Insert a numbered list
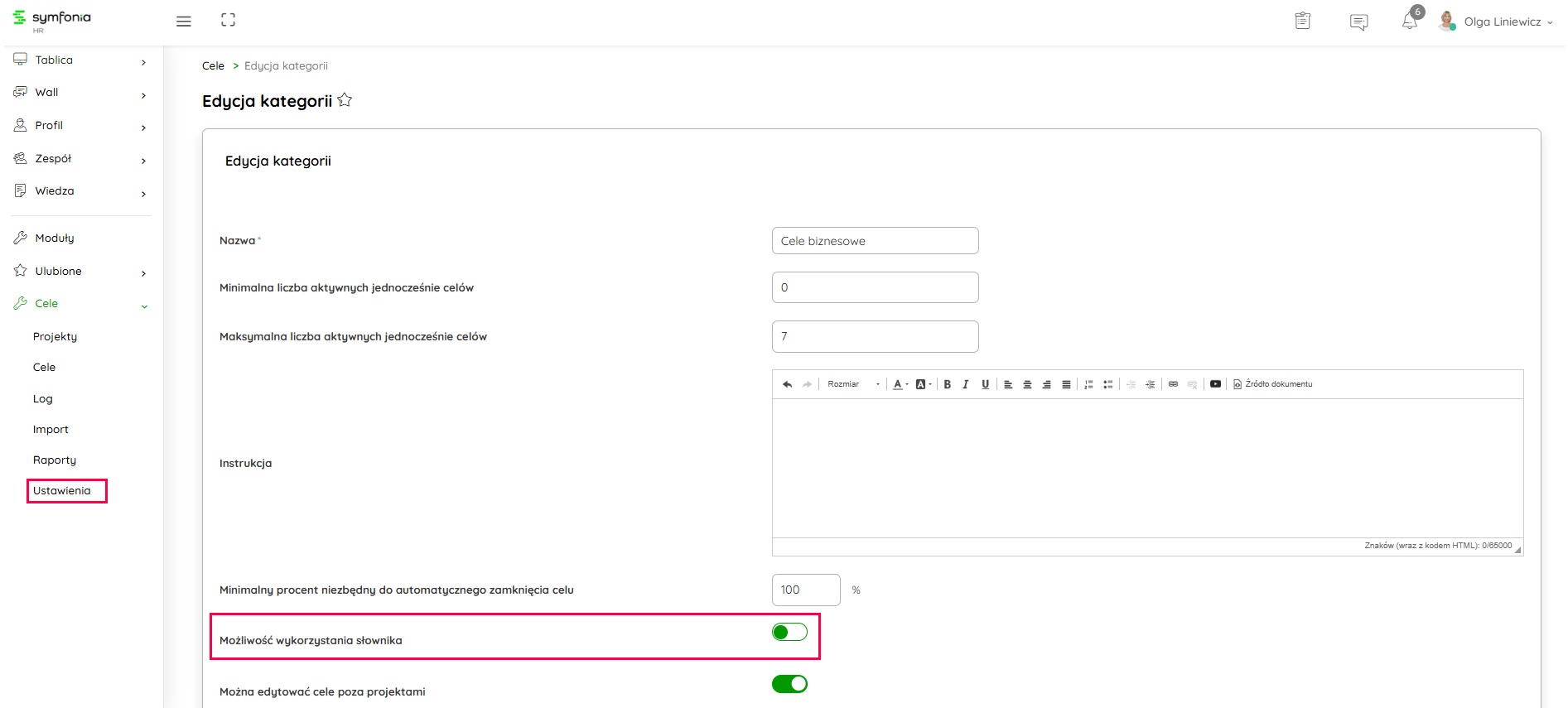The image size is (1568, 708). 1088,384
